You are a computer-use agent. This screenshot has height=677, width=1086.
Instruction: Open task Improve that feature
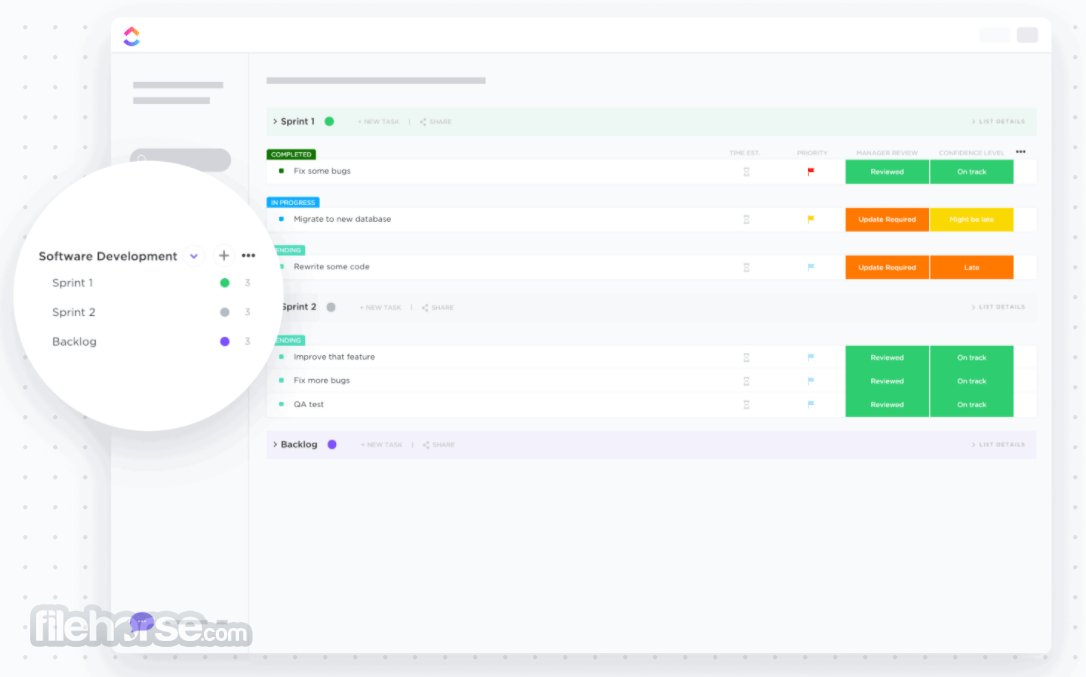(334, 357)
